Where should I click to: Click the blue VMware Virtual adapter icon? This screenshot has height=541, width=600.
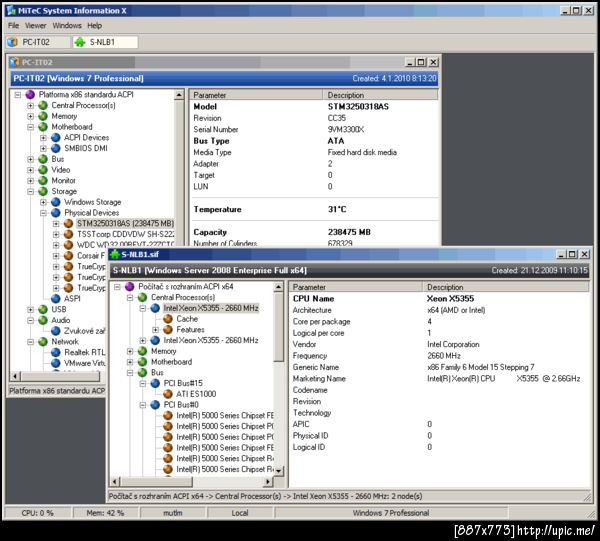click(x=56, y=363)
